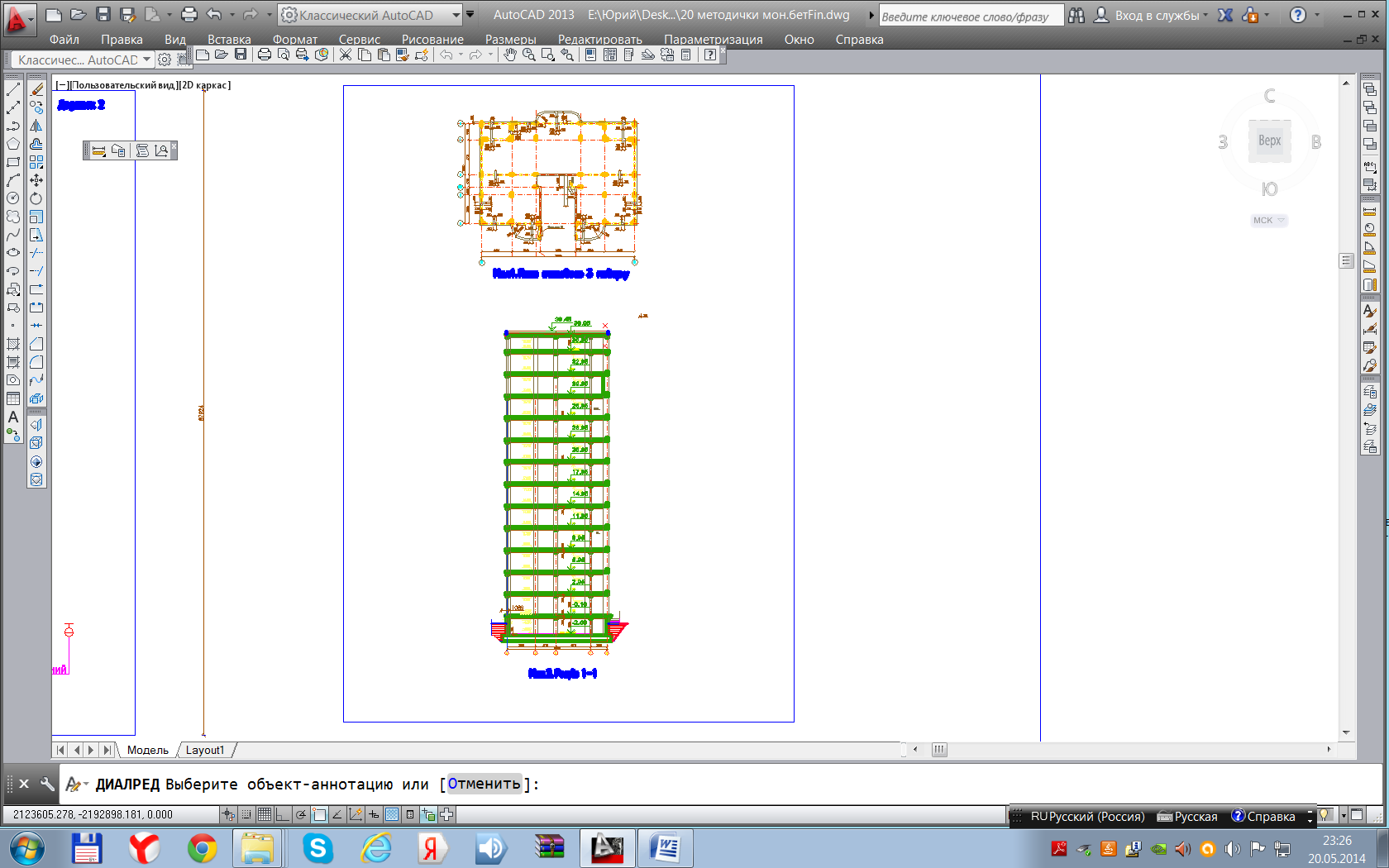Select the Offset tool

(36, 144)
